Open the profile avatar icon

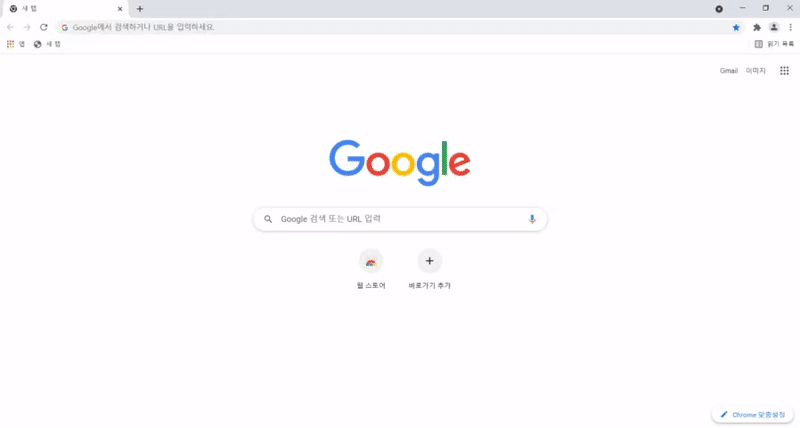[773, 28]
